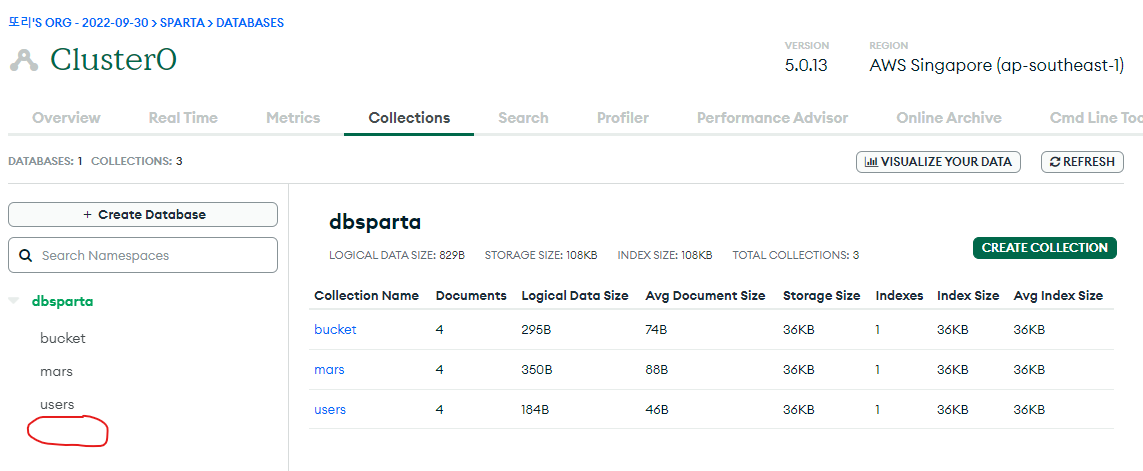The height and width of the screenshot is (471, 1143).
Task: Click the cluster icon beside Cluster0
Action: [24, 61]
